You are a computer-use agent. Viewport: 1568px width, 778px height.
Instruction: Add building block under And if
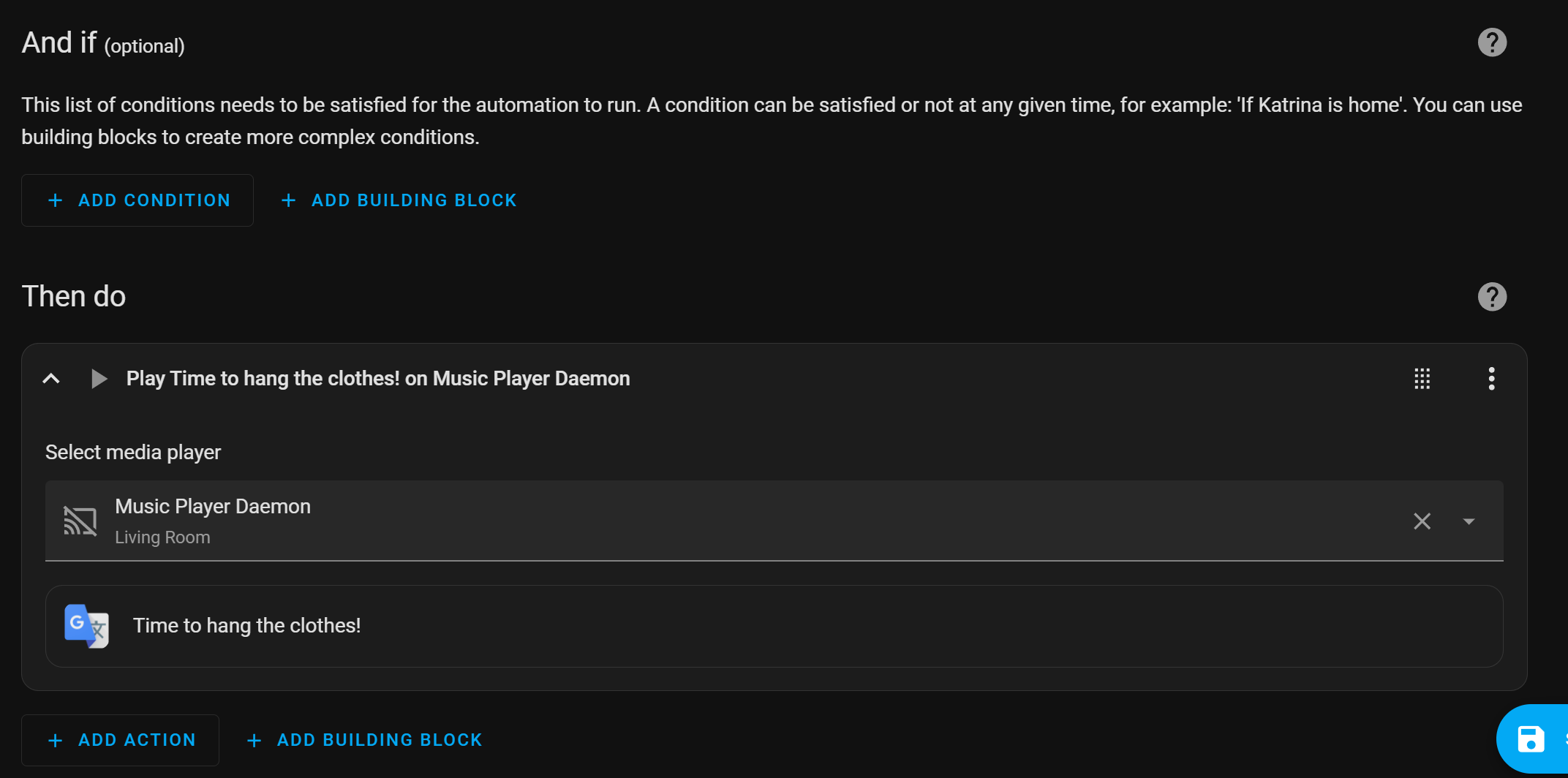[399, 200]
